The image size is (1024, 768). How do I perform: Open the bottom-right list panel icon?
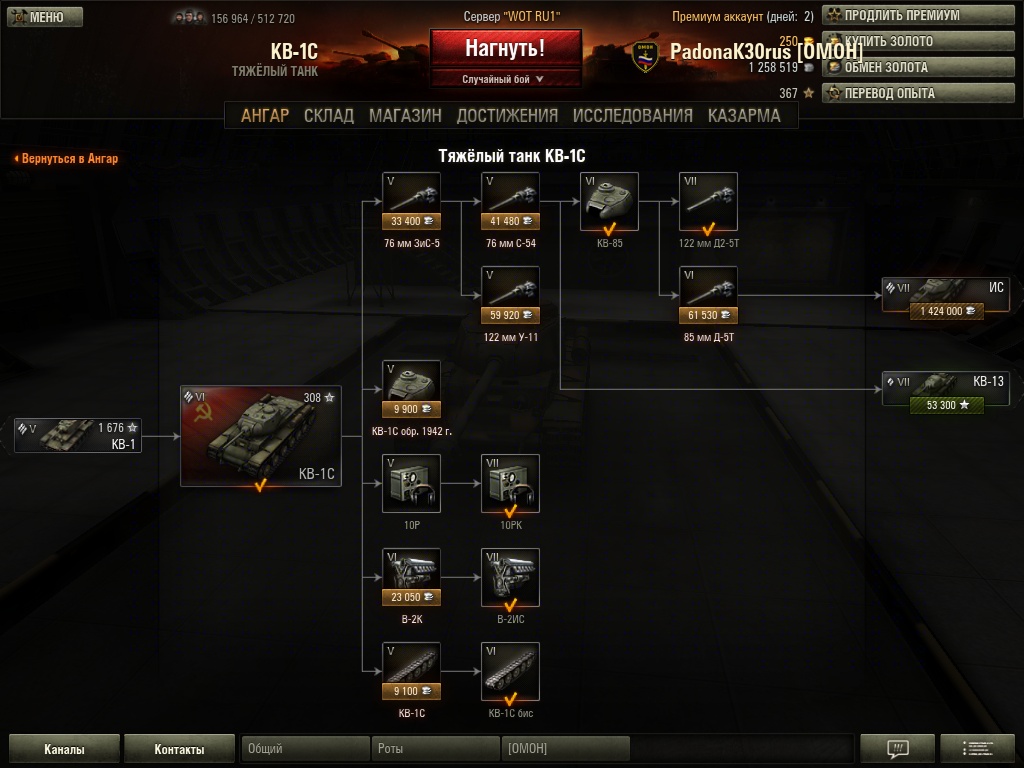977,748
